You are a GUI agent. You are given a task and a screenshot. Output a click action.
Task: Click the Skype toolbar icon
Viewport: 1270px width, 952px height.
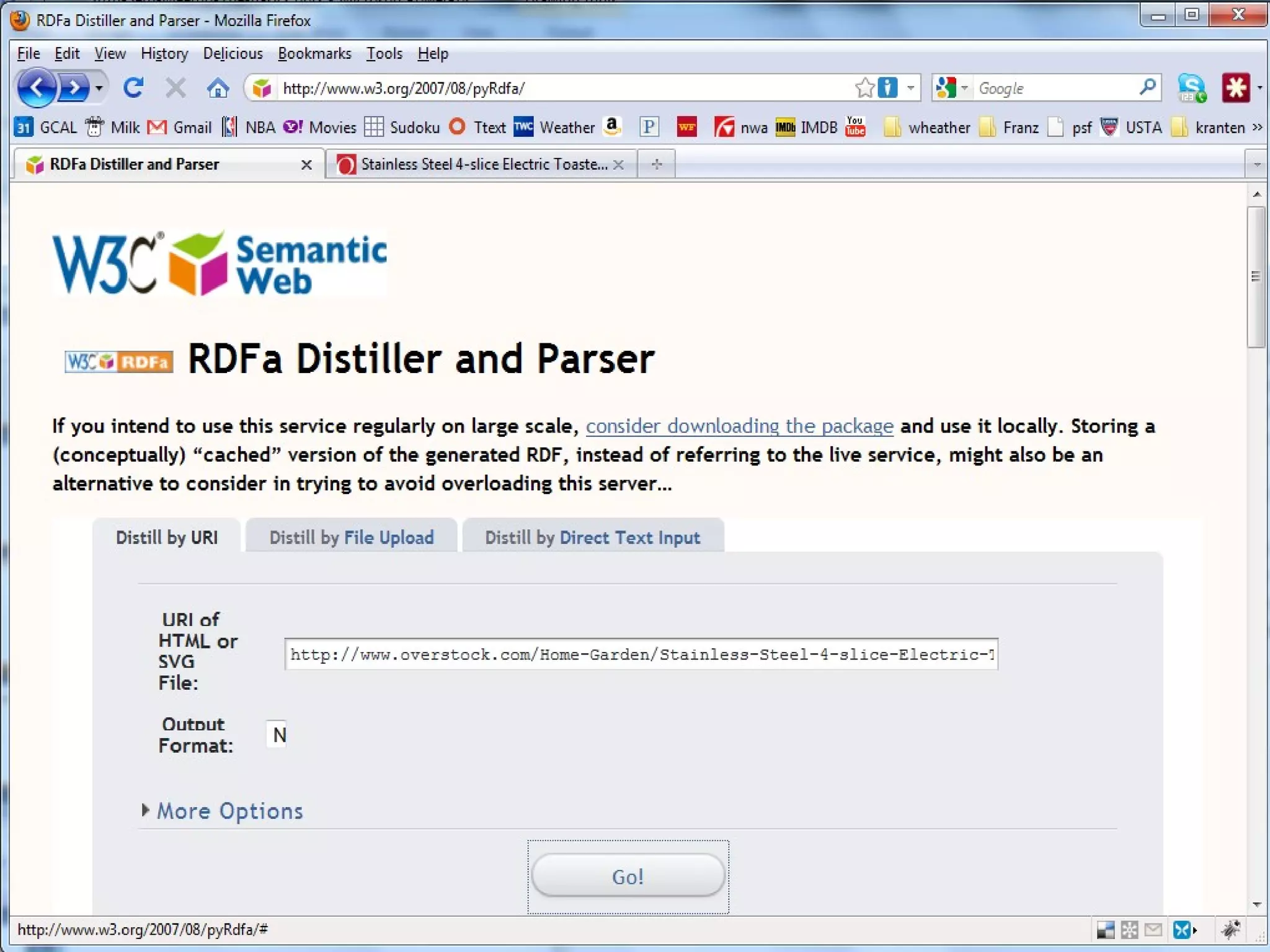tap(1191, 88)
